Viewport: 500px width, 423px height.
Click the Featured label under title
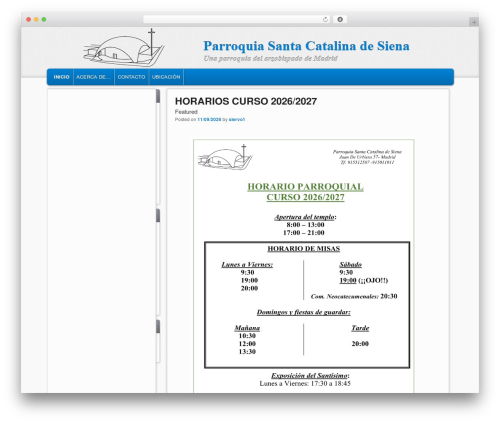(186, 112)
